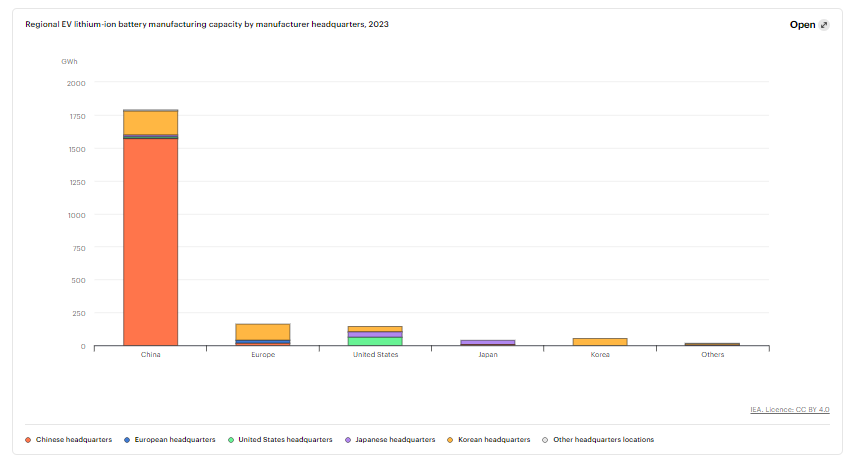Select the green segment of the United States bar
The image size is (846, 458).
point(375,341)
